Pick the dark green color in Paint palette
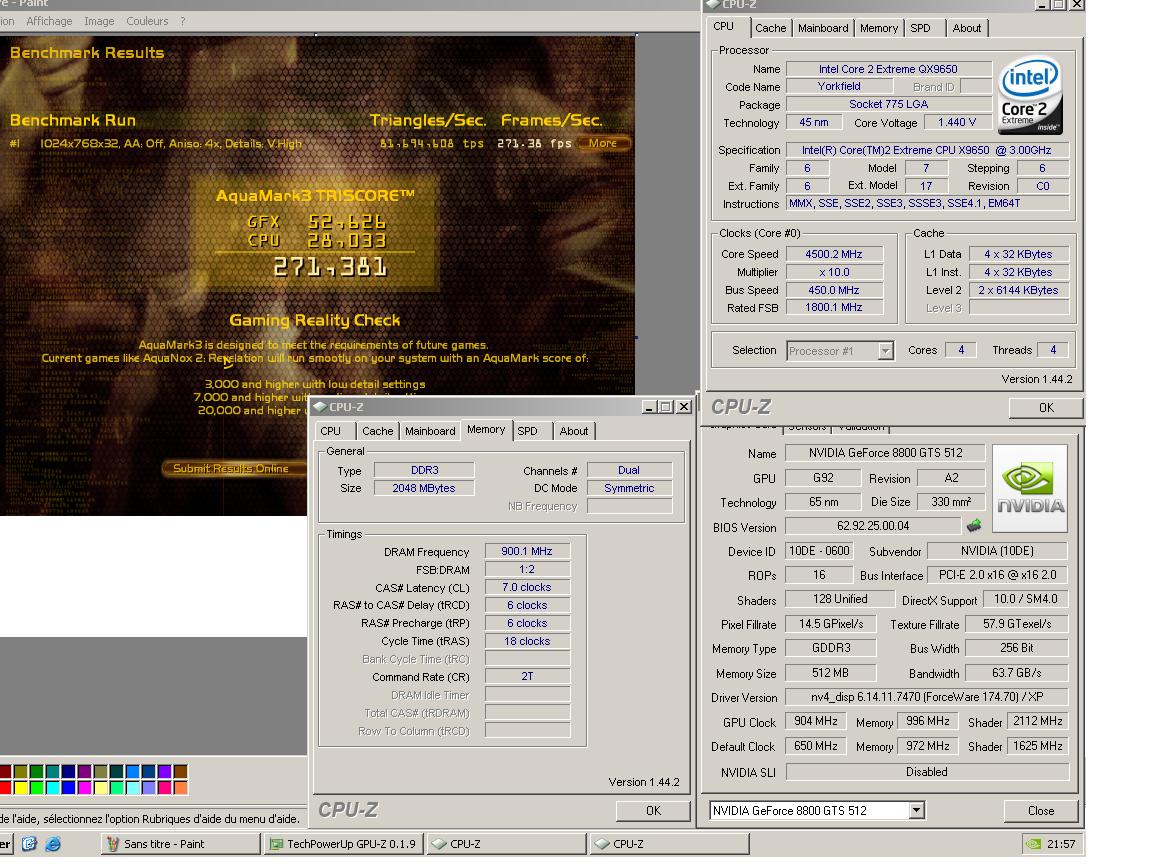The image size is (1152, 864). [37, 771]
